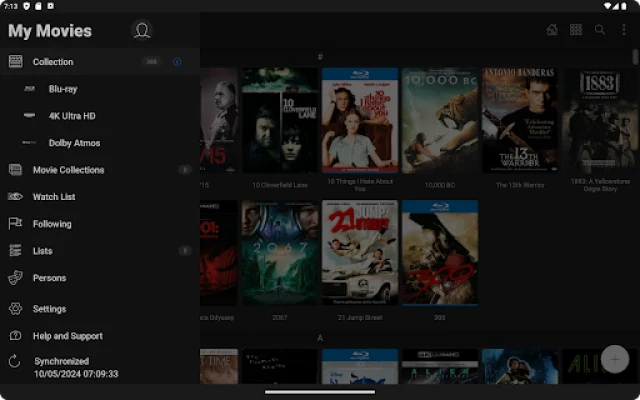Screen dimensions: 640x400
Task: Open the 10 Cloverfield Lane cover
Action: tap(280, 120)
